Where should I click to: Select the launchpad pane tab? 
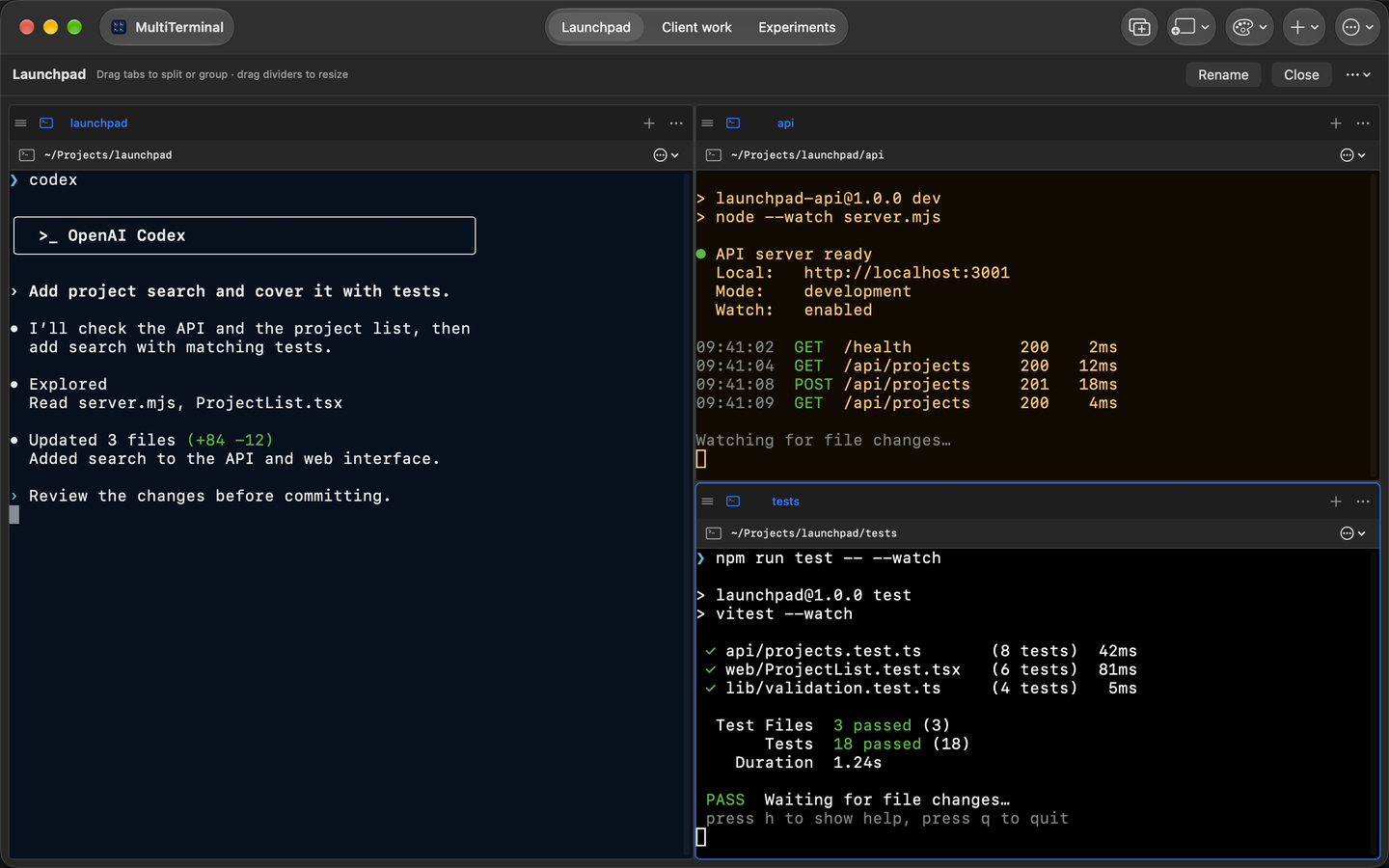tap(98, 123)
